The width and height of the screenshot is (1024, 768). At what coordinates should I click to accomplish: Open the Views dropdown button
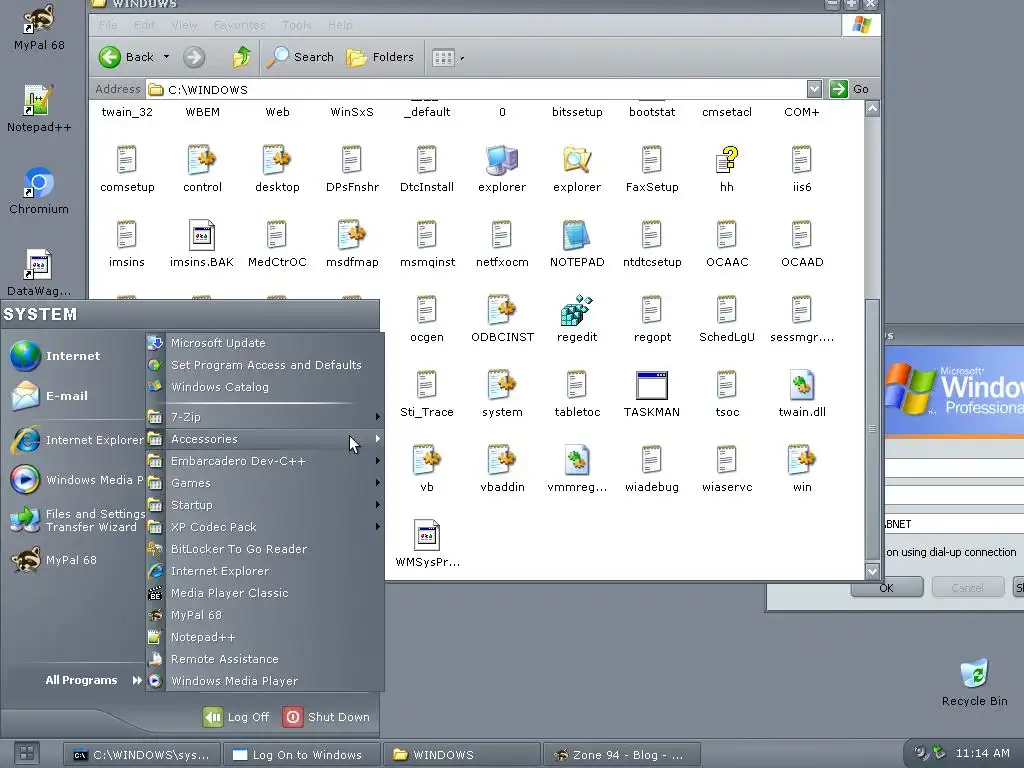448,58
